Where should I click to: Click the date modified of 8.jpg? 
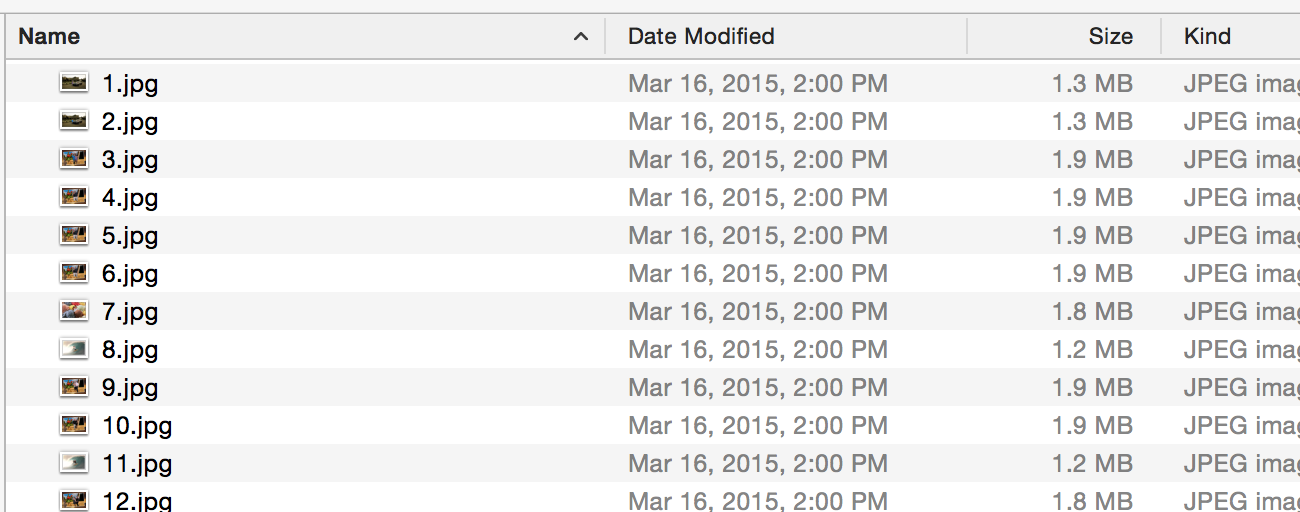(758, 350)
